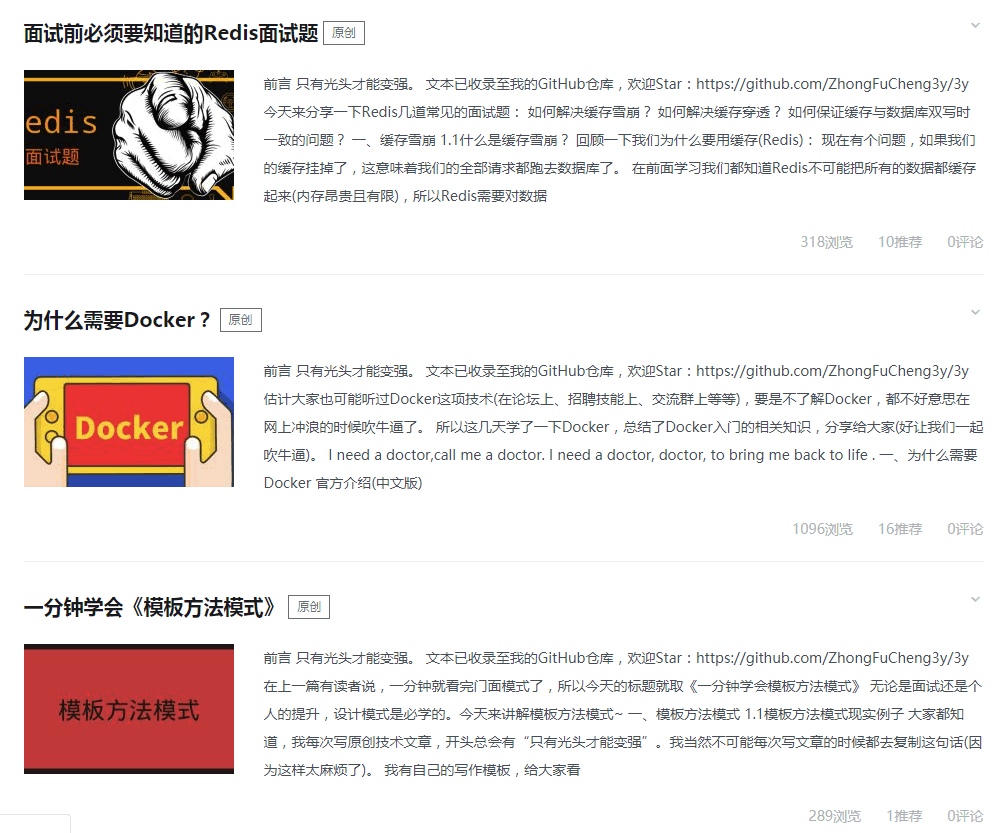Click 16推荐 under the Docker article

point(900,529)
